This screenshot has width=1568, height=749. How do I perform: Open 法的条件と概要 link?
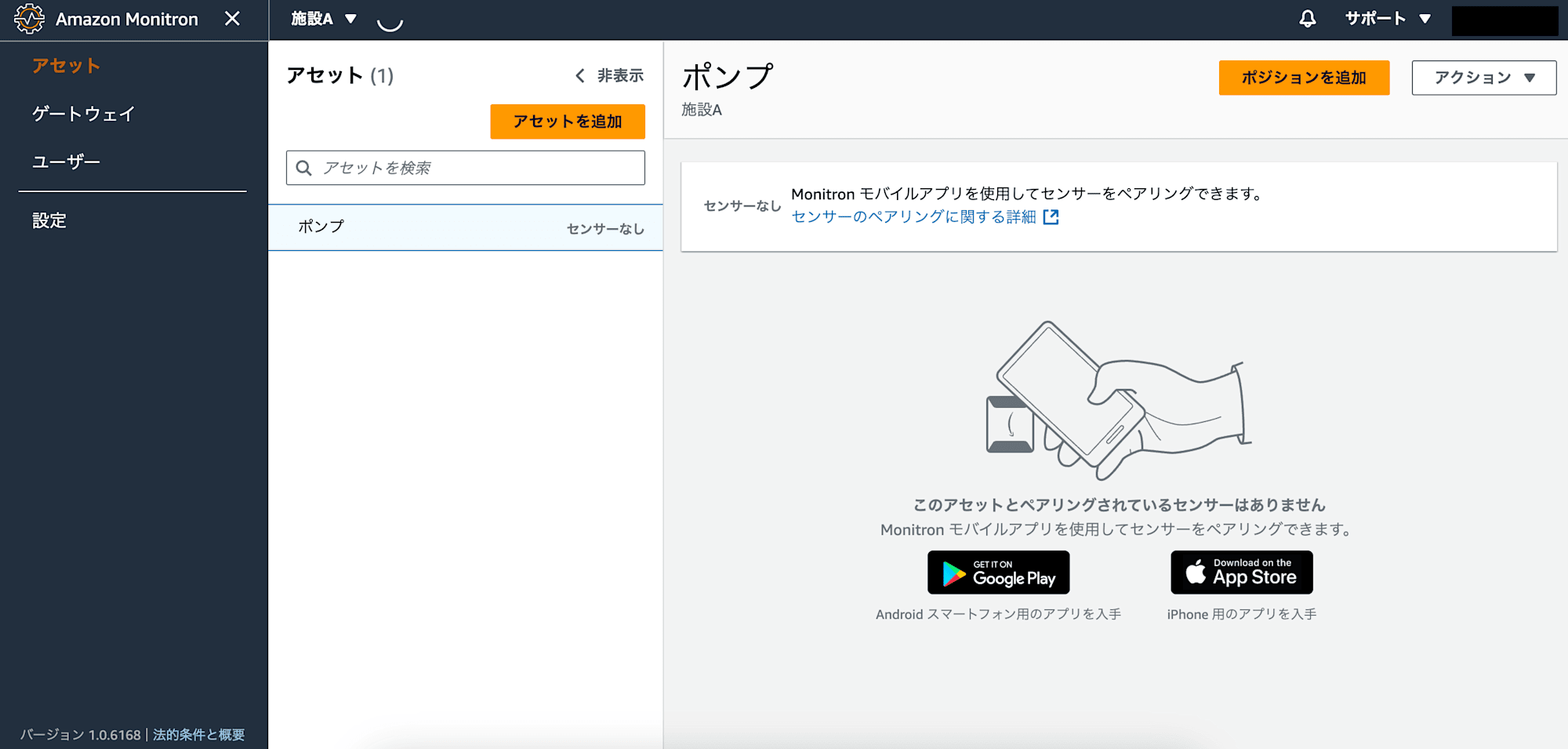click(x=198, y=735)
